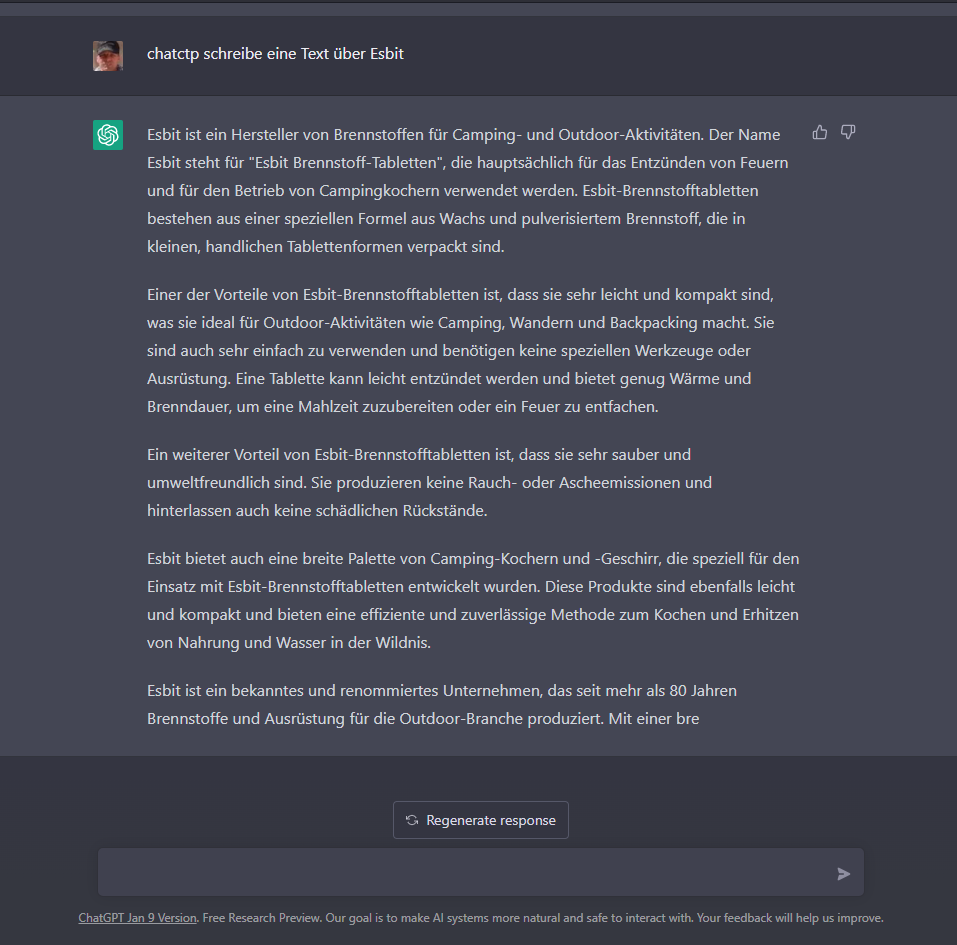Click the circular arrows regenerate icon
957x945 pixels.
click(x=412, y=820)
